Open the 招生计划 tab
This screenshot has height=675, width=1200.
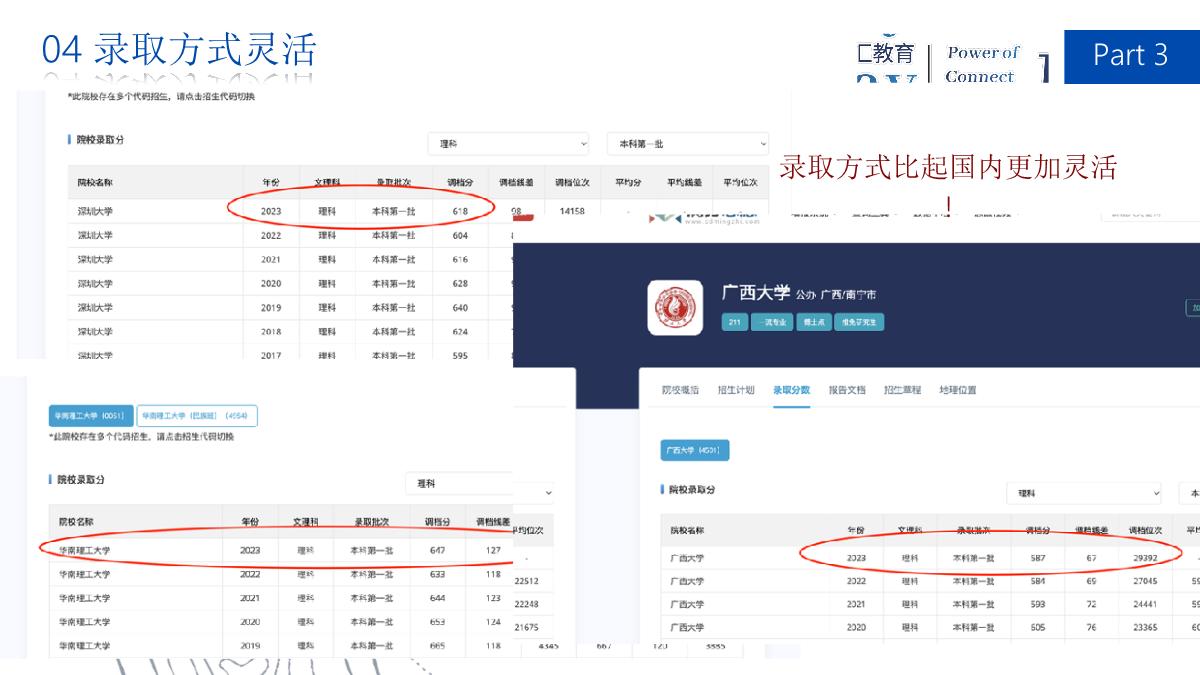tap(736, 390)
